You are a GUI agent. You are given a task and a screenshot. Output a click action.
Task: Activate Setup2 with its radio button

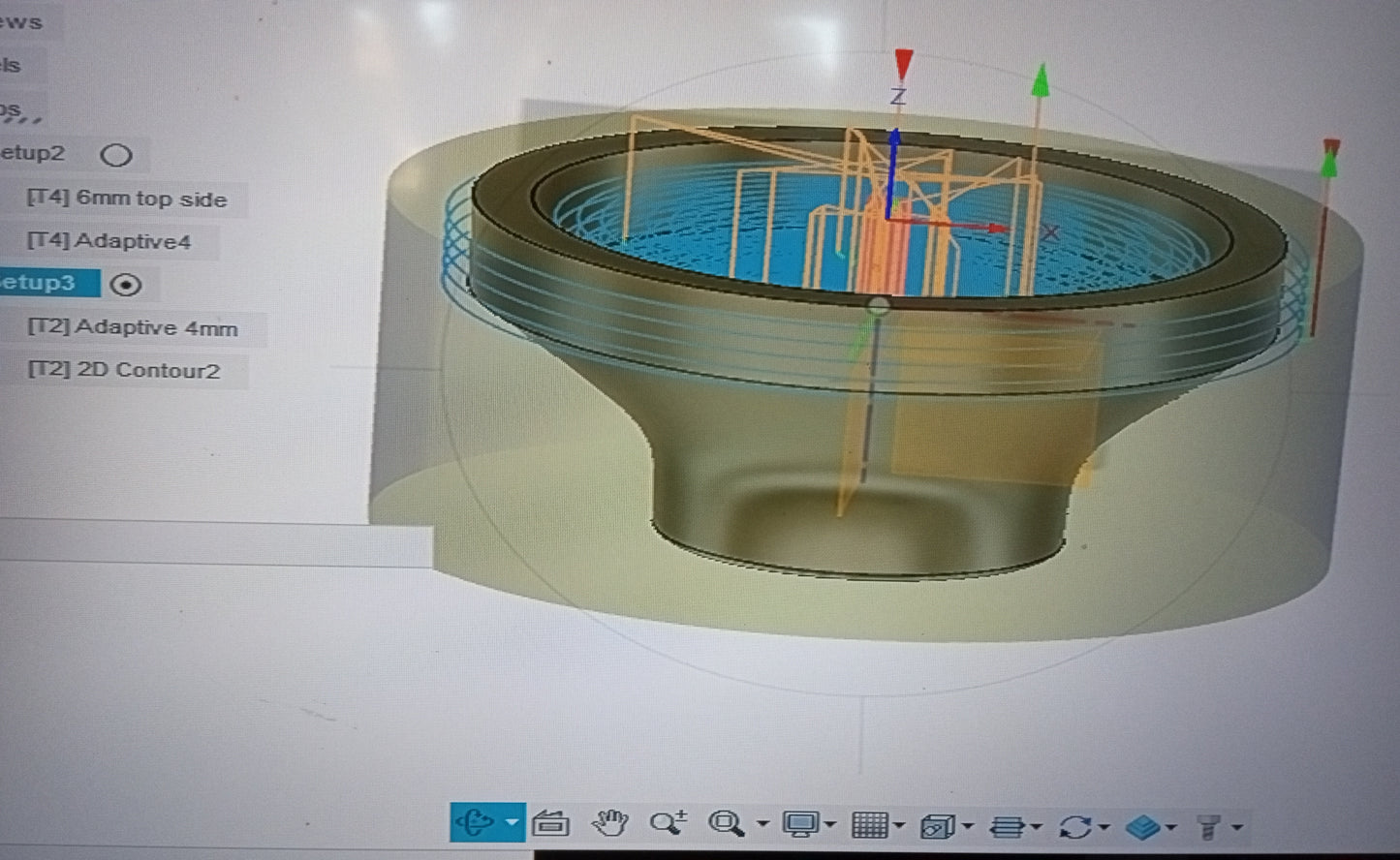tap(116, 155)
